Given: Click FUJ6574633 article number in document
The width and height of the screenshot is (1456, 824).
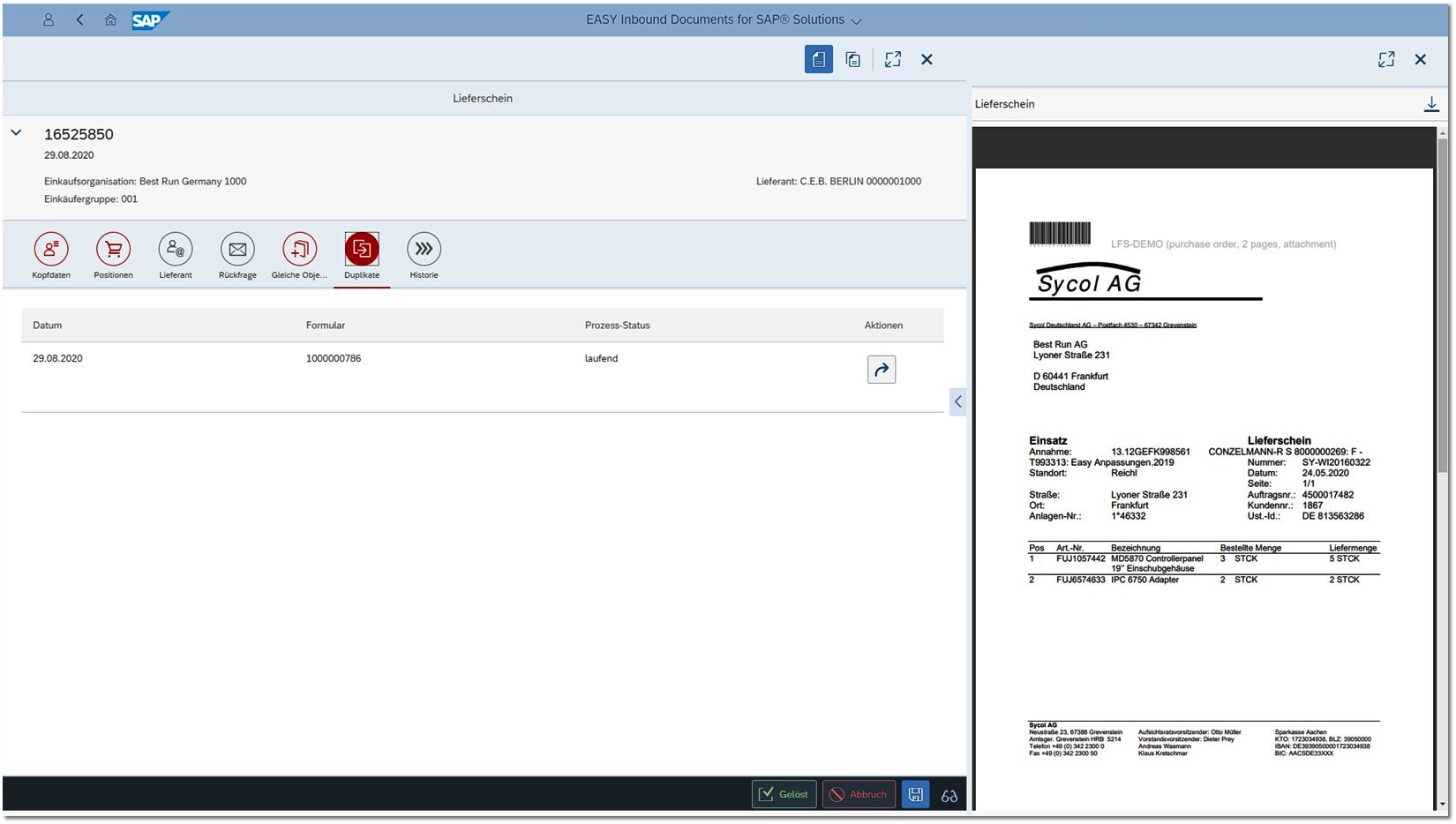Looking at the screenshot, I should click(1080, 580).
